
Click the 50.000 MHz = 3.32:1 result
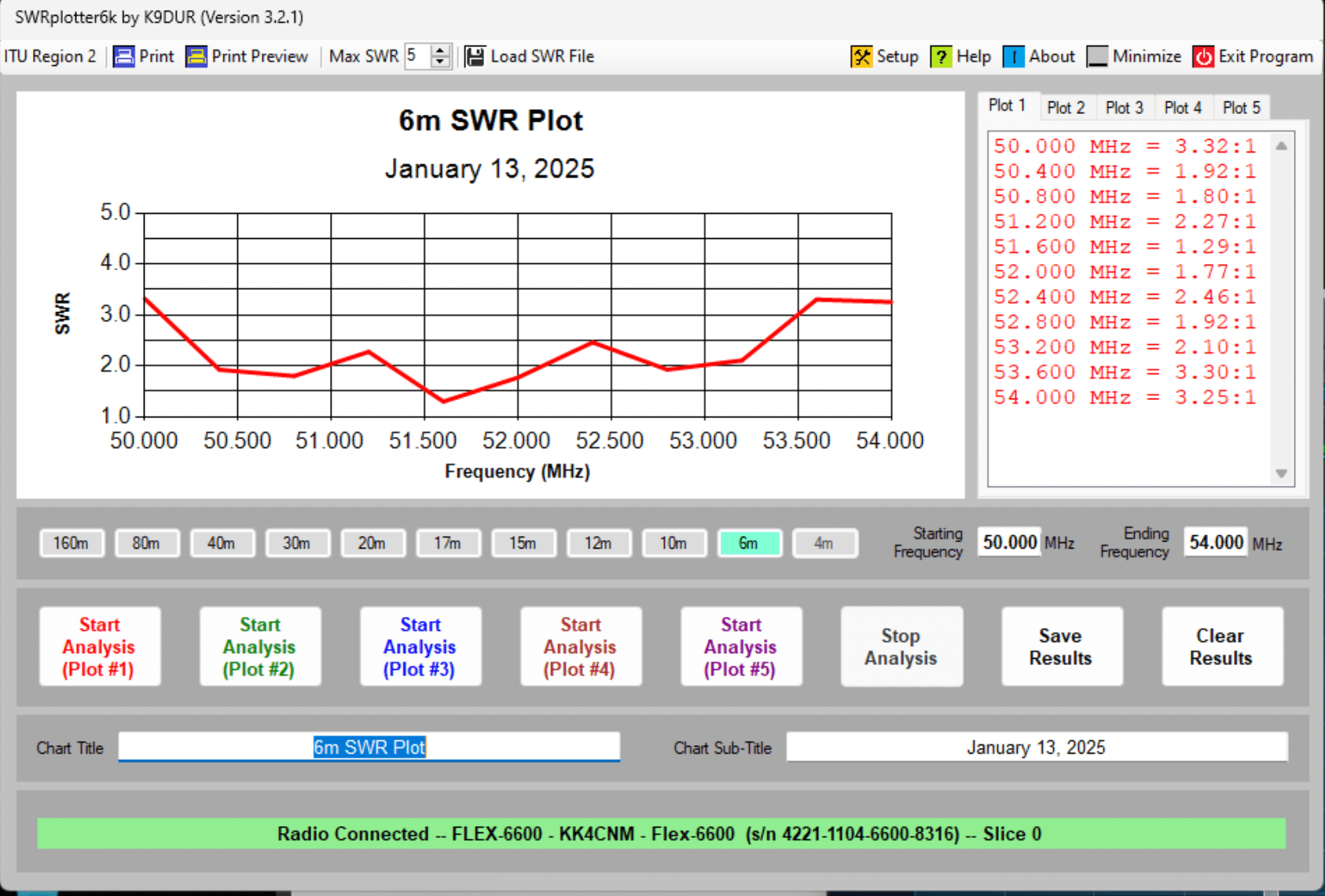[1125, 146]
